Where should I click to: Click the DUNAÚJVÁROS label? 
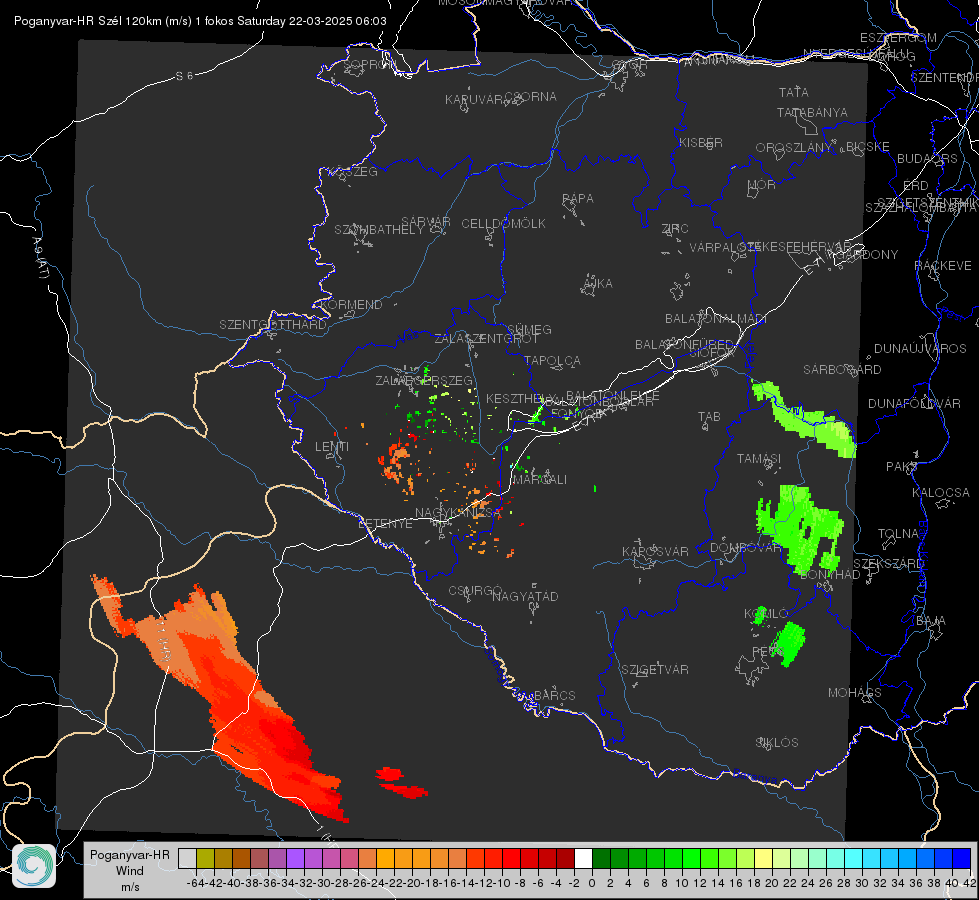click(x=920, y=349)
